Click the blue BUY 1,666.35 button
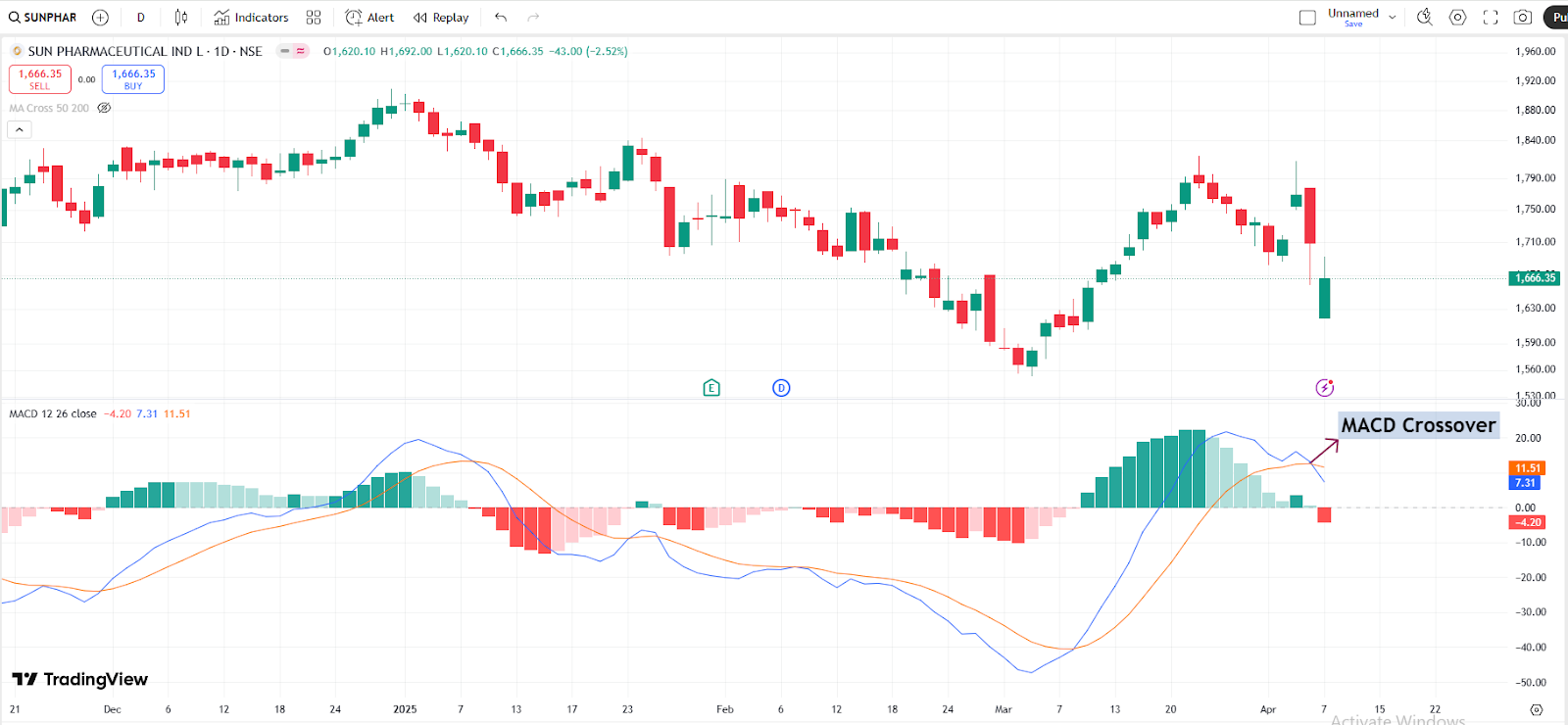1568x725 pixels. coord(133,79)
